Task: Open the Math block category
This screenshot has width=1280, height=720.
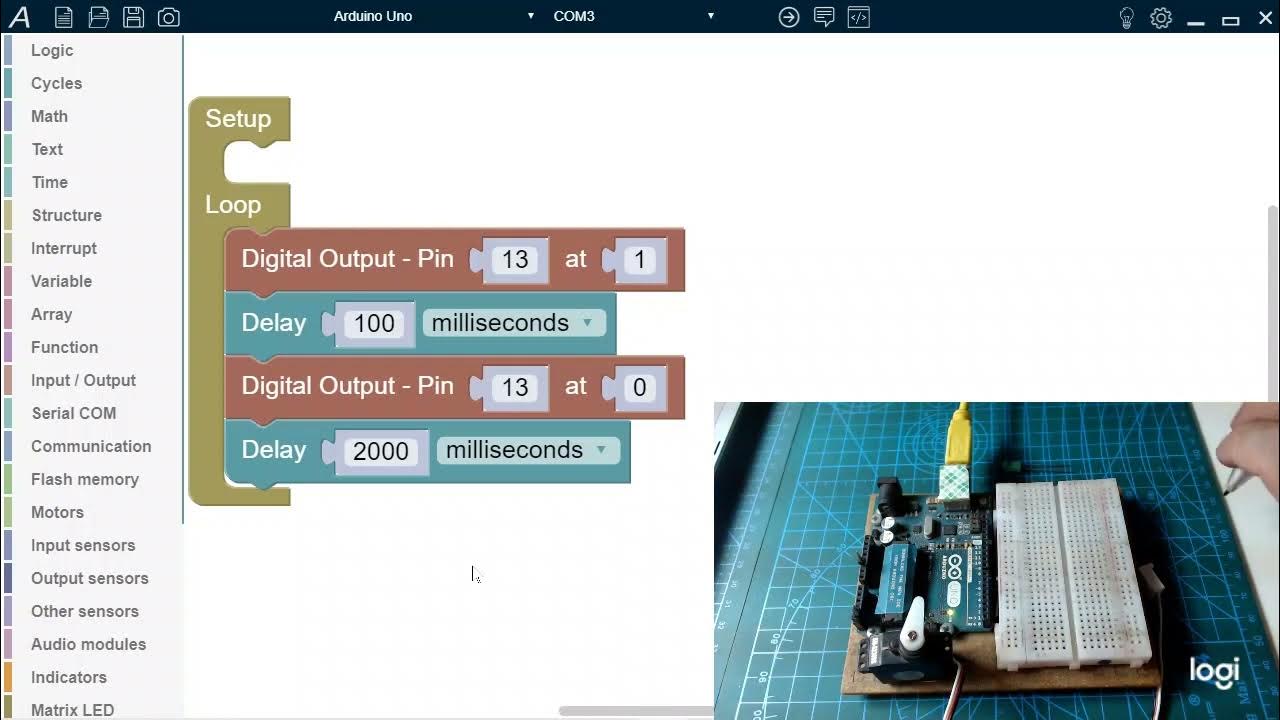Action: (49, 116)
